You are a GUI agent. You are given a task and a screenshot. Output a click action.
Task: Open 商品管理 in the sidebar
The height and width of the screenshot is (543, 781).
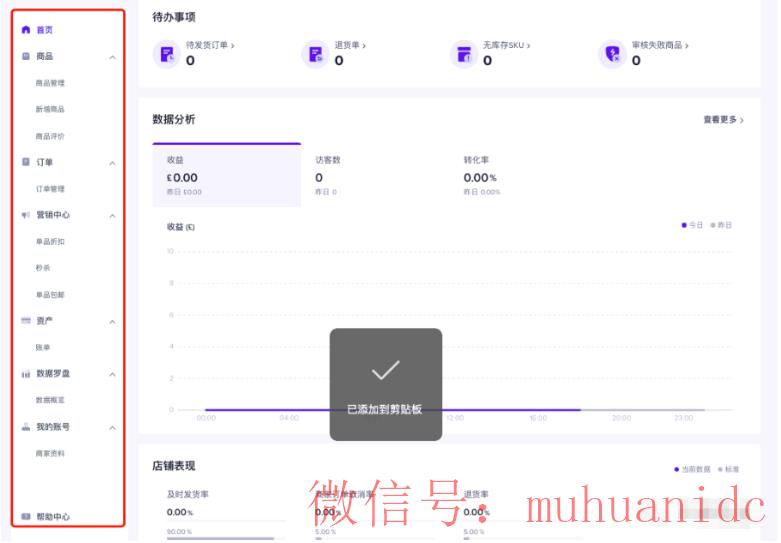click(x=50, y=83)
